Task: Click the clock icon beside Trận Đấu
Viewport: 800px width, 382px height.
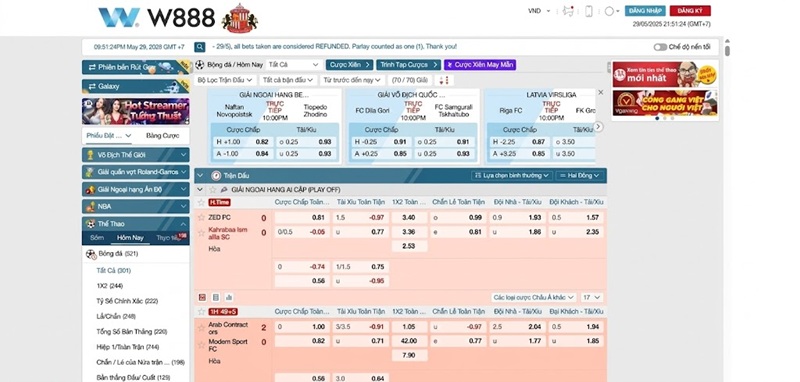Action: click(x=215, y=175)
